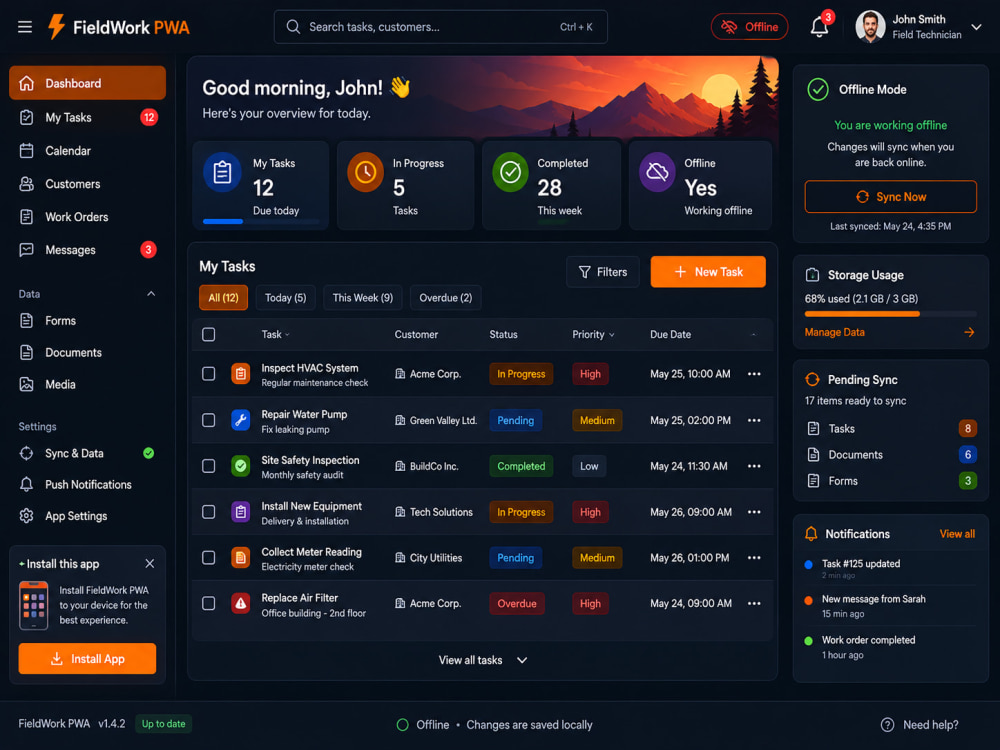The image size is (1000, 750).
Task: Open Calendar in the sidebar
Action: point(87,151)
